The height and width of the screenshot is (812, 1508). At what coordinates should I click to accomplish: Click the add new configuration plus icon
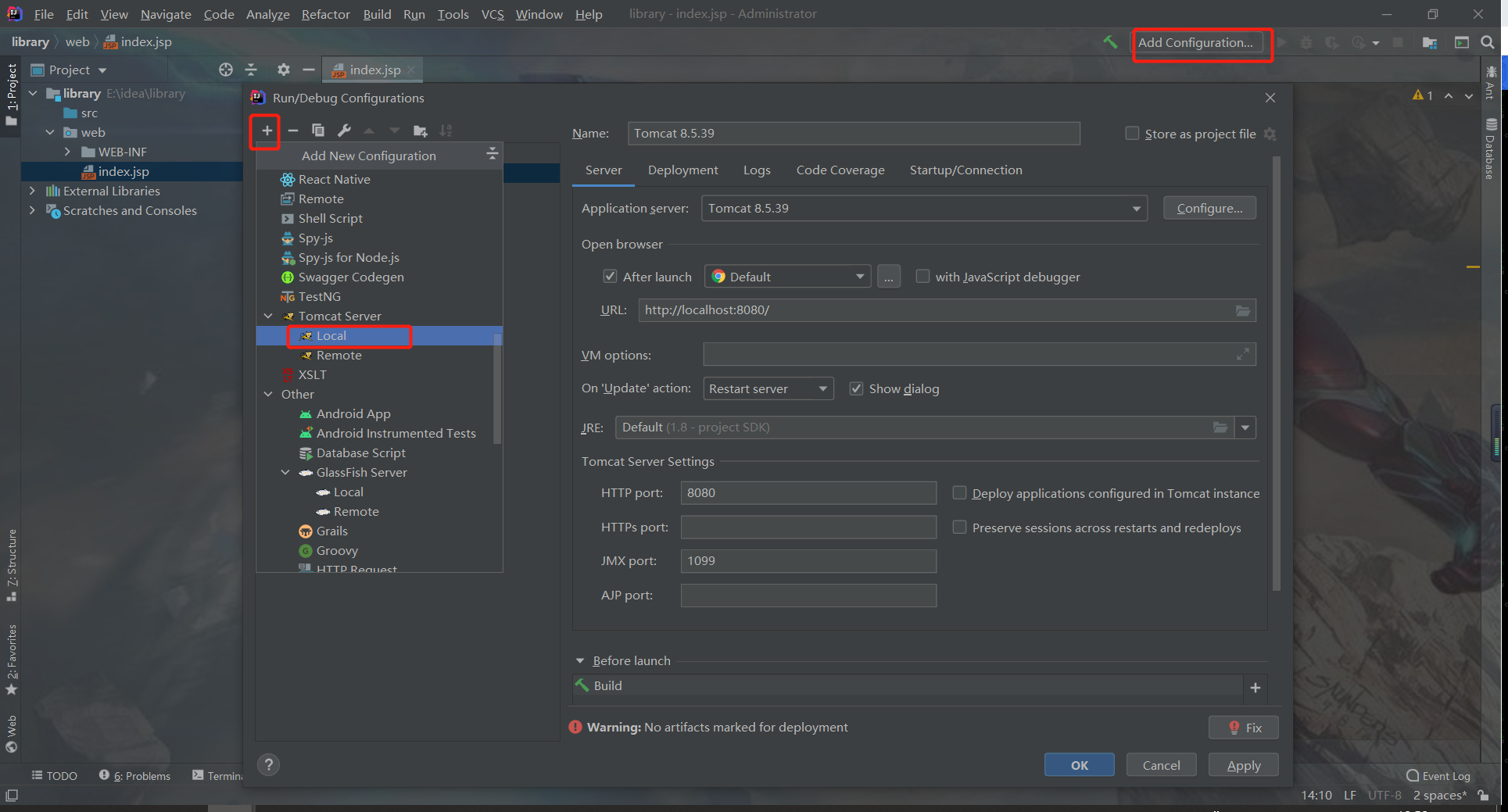[267, 131]
